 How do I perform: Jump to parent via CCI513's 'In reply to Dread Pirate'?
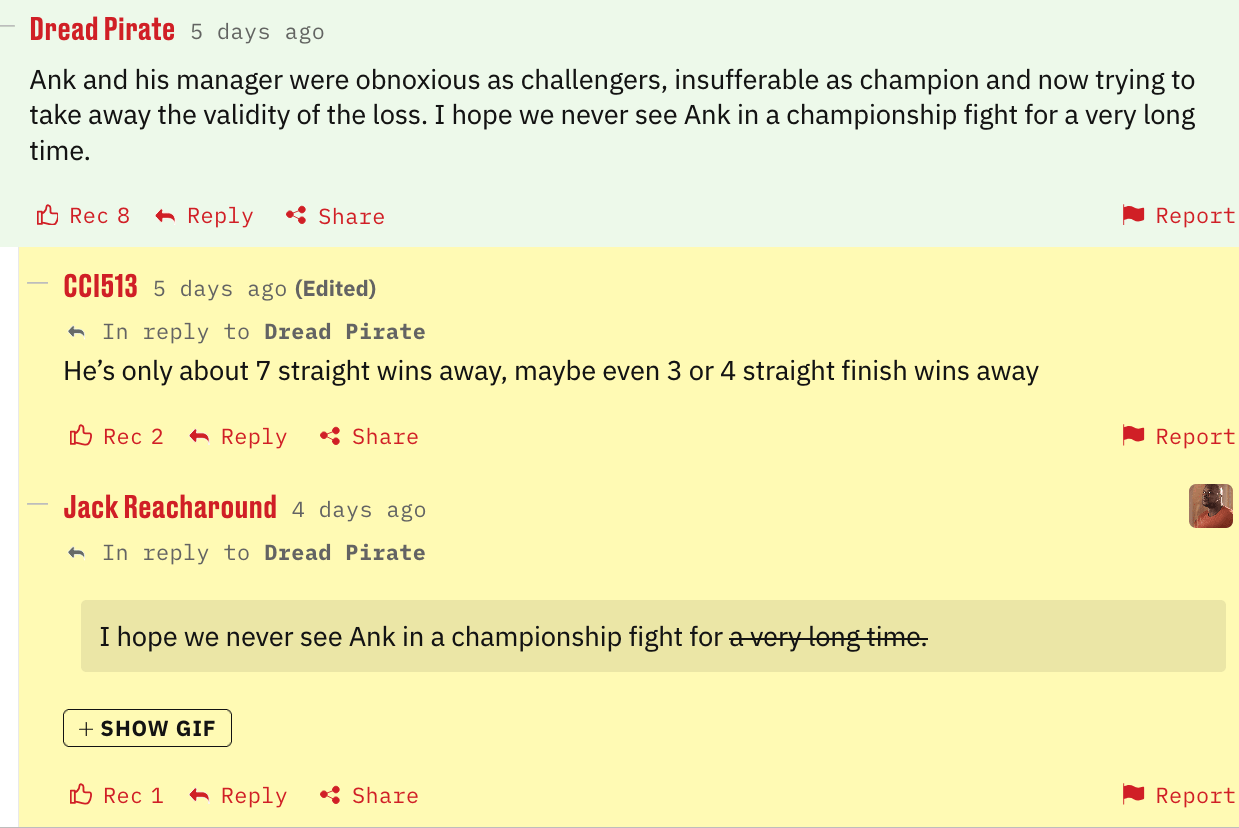345,332
